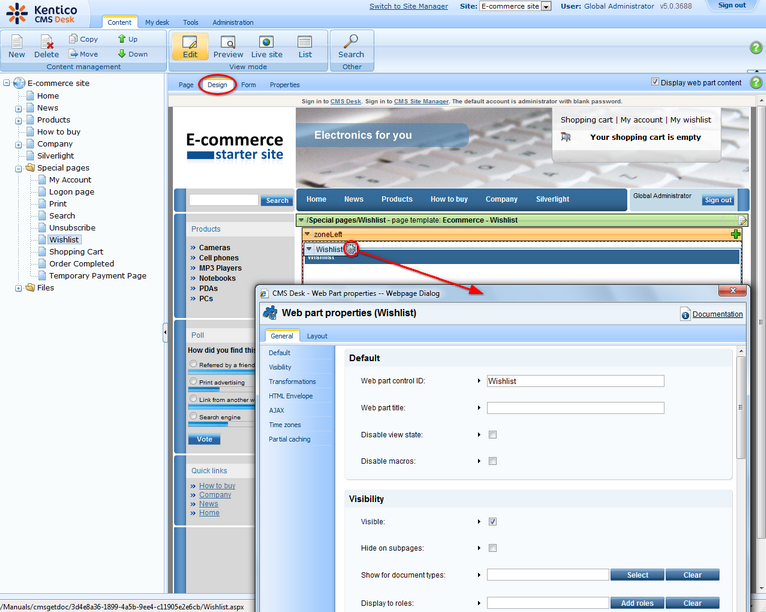Click the Files folder icon
This screenshot has height=612, width=766.
click(x=30, y=288)
